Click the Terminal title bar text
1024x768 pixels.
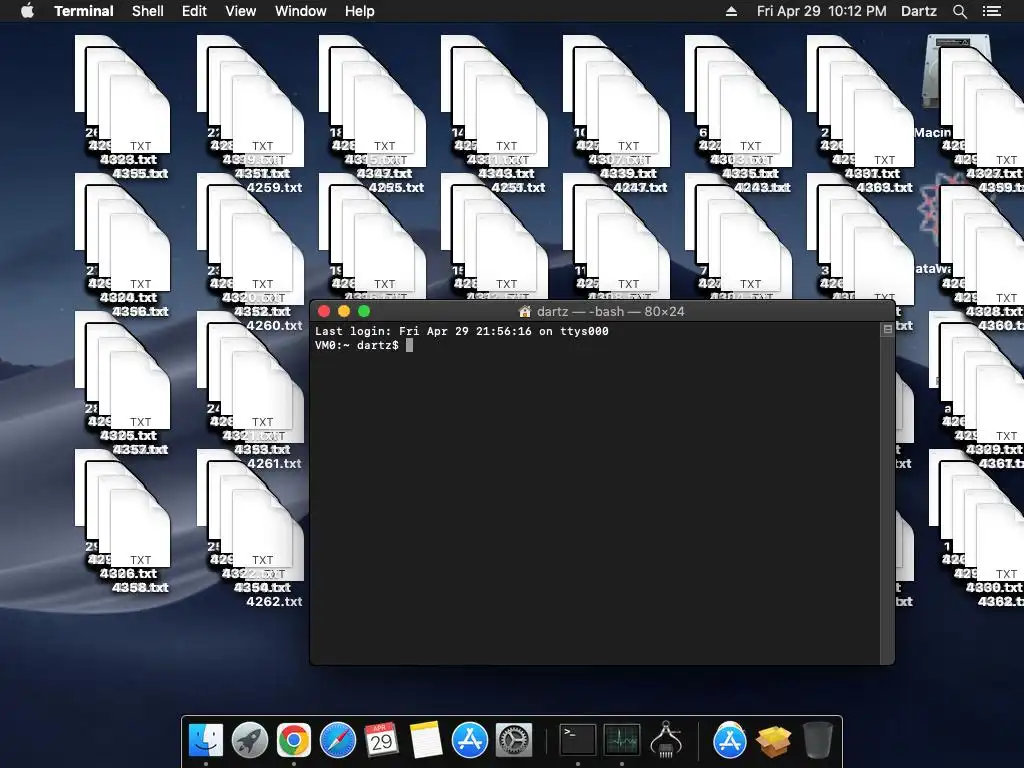(x=611, y=312)
